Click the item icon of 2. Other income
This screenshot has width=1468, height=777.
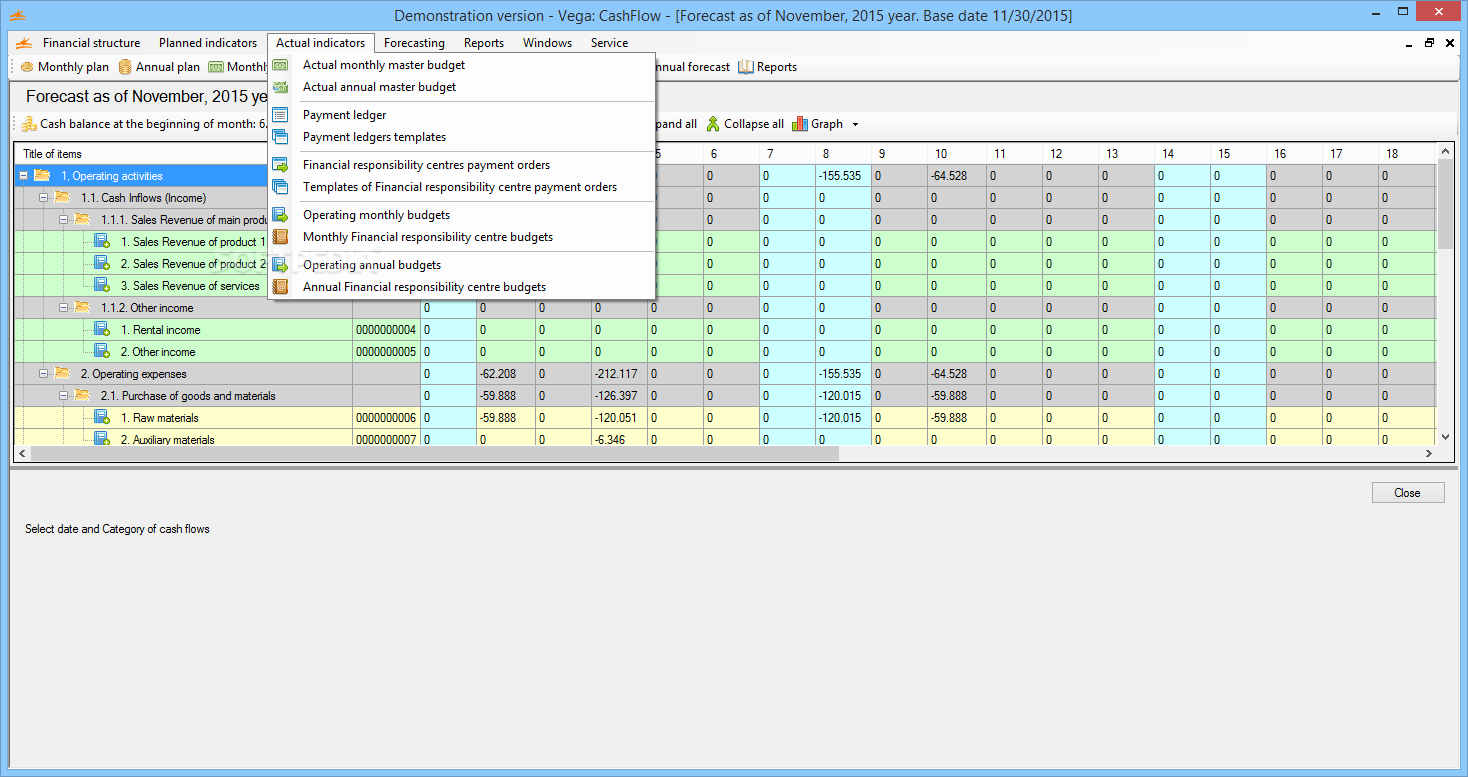click(102, 351)
